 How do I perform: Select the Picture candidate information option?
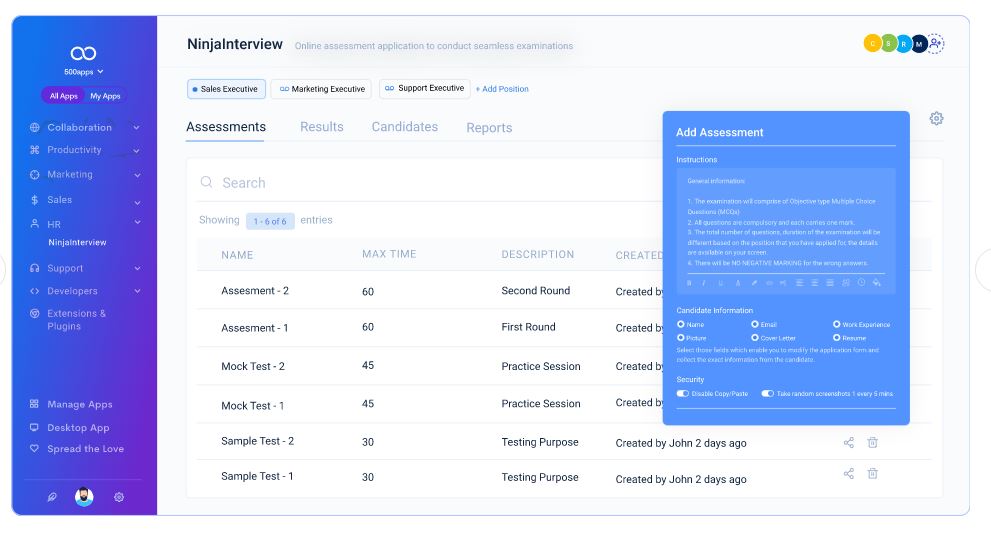click(x=681, y=337)
